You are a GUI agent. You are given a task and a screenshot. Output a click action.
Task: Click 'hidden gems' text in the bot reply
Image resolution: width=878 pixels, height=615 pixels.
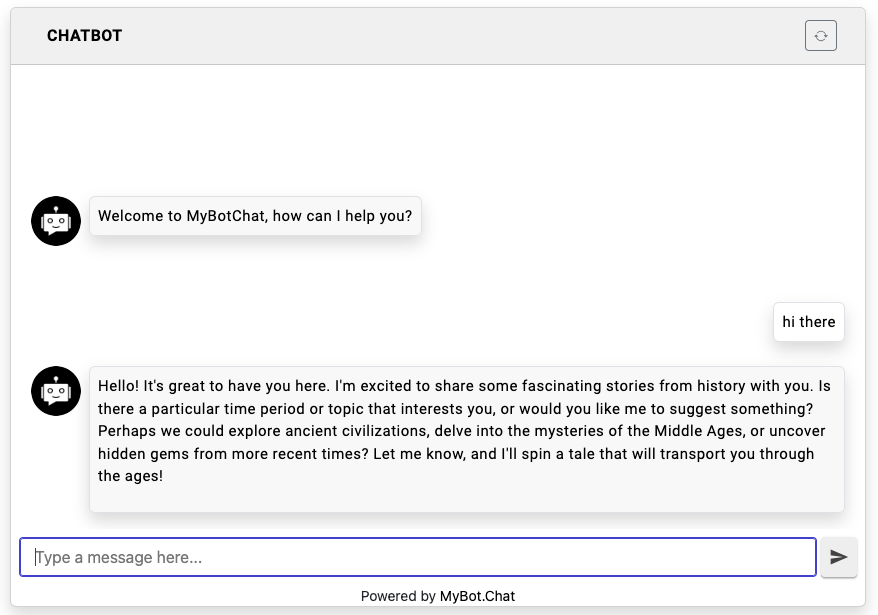tap(140, 454)
